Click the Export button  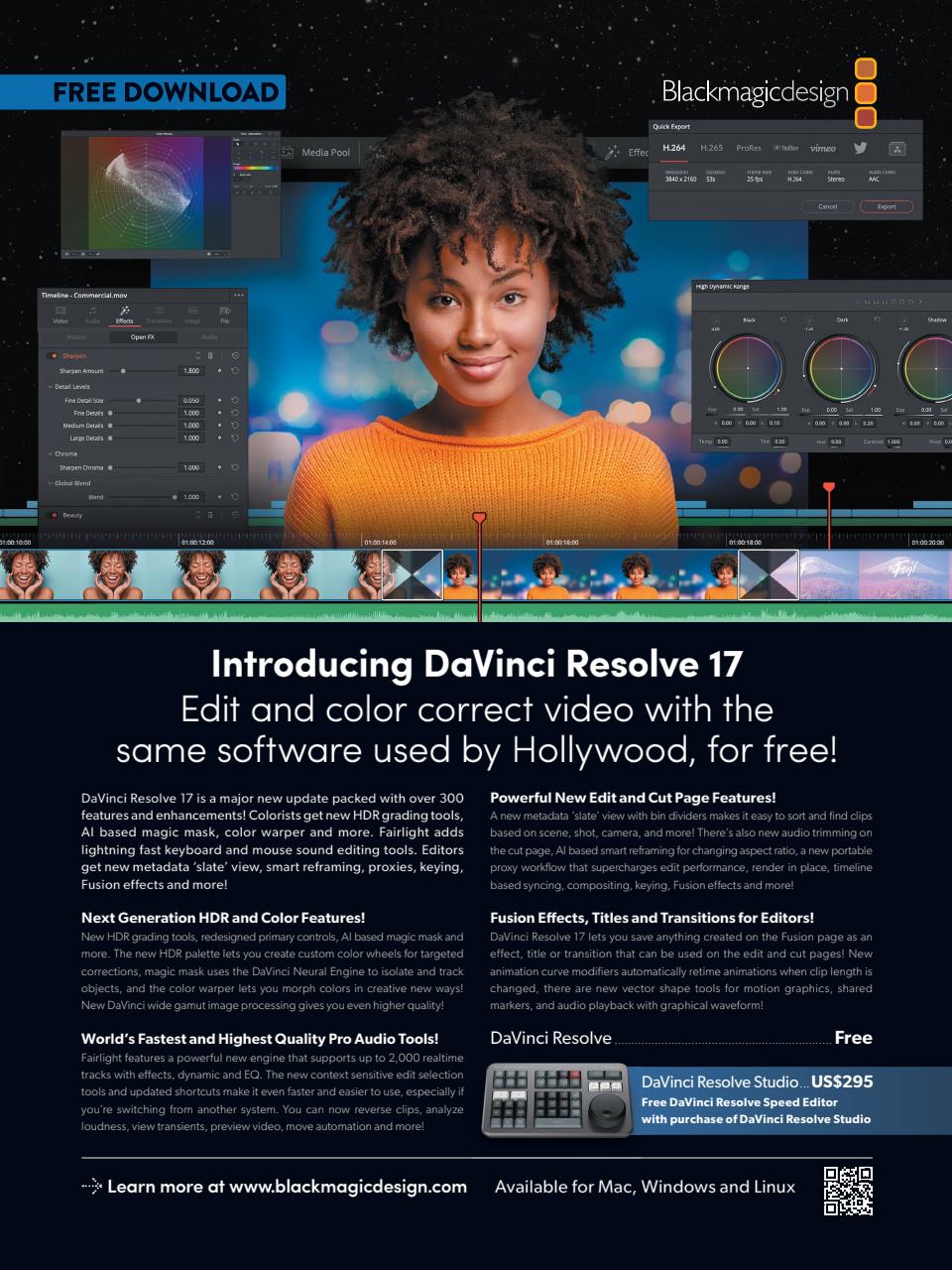(886, 206)
